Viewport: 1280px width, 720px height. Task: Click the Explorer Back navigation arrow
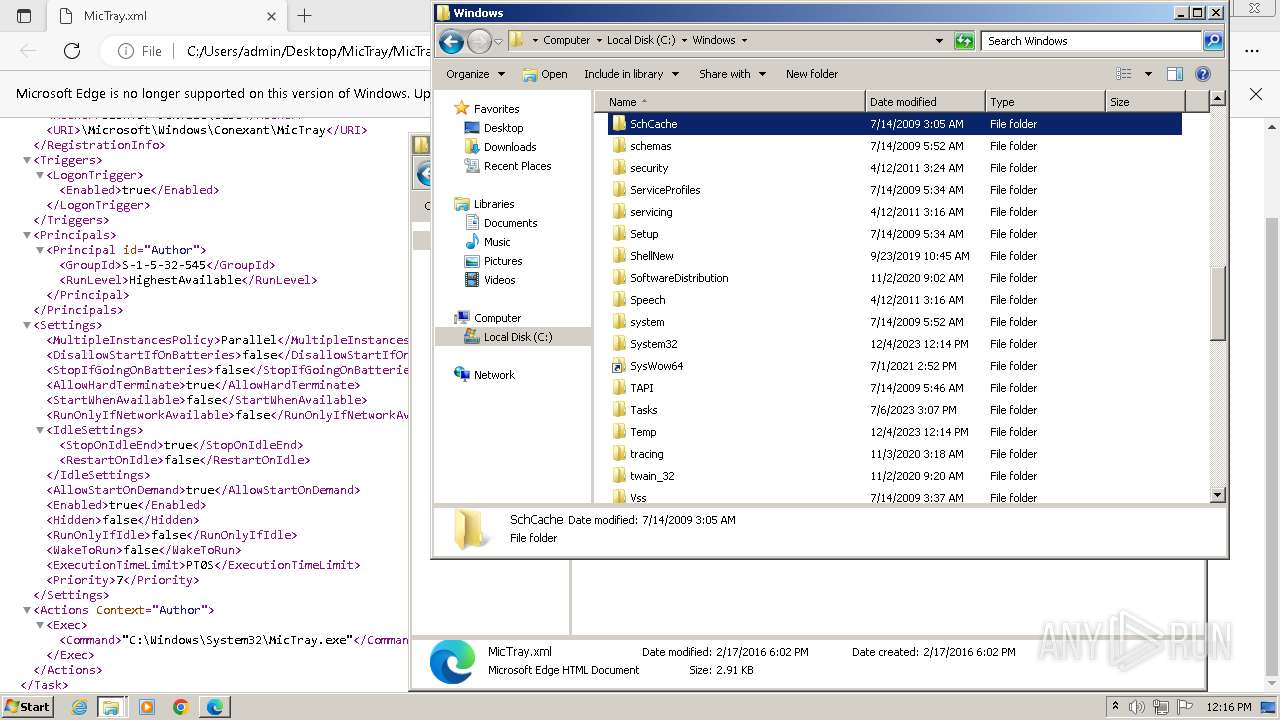pyautogui.click(x=451, y=41)
